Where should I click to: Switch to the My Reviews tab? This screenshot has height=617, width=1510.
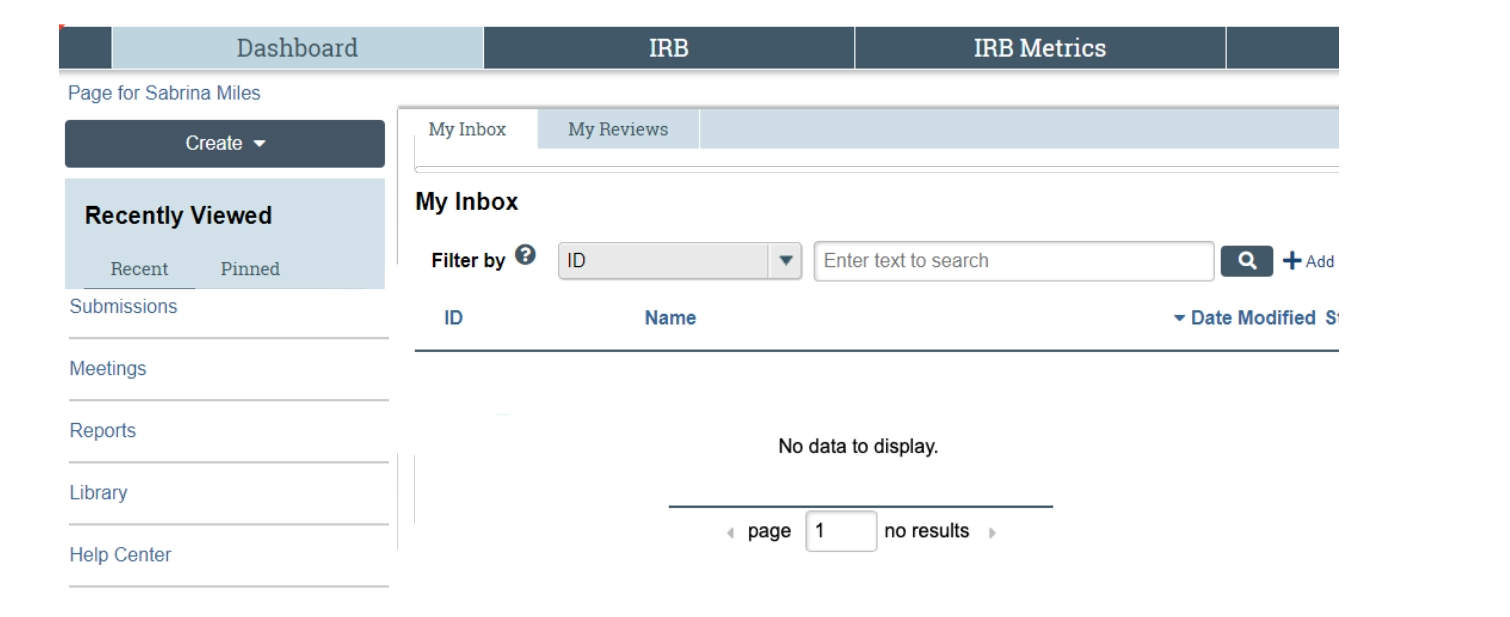coord(617,129)
